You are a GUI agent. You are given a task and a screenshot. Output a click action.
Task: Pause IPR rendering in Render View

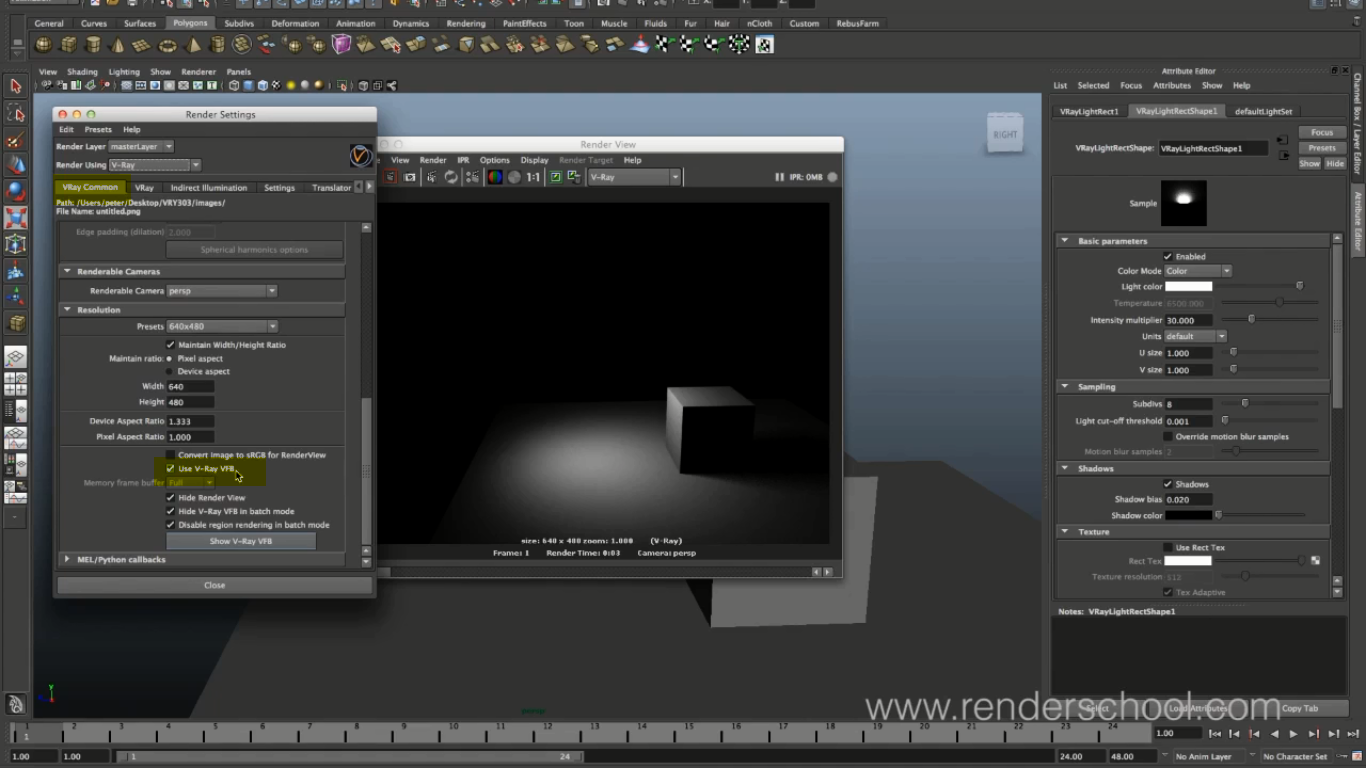point(780,177)
